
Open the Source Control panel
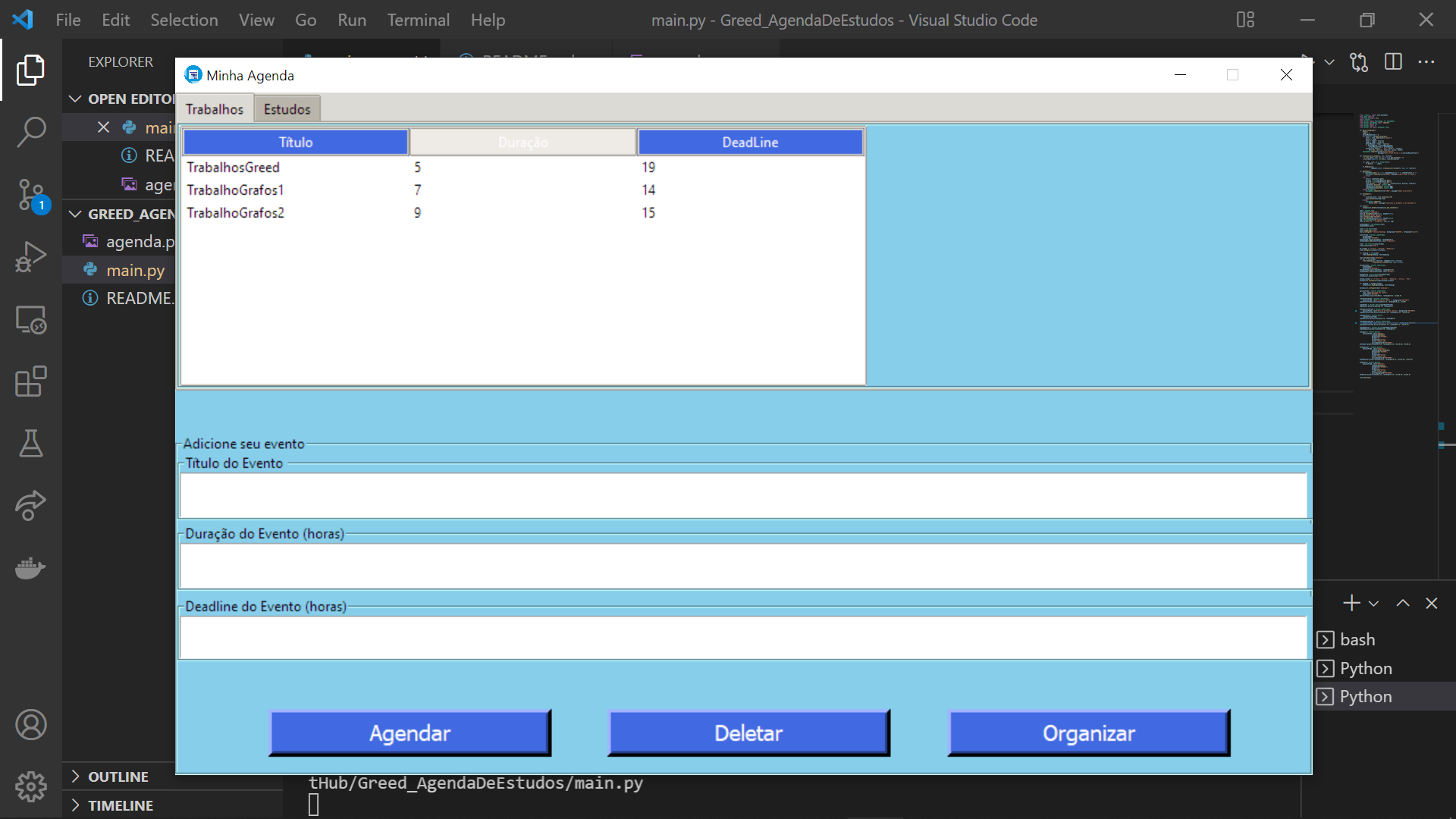(x=30, y=194)
